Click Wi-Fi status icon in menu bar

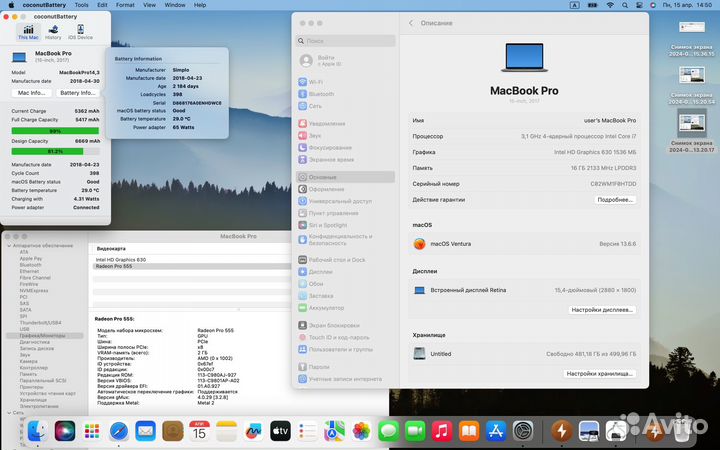[x=610, y=5]
